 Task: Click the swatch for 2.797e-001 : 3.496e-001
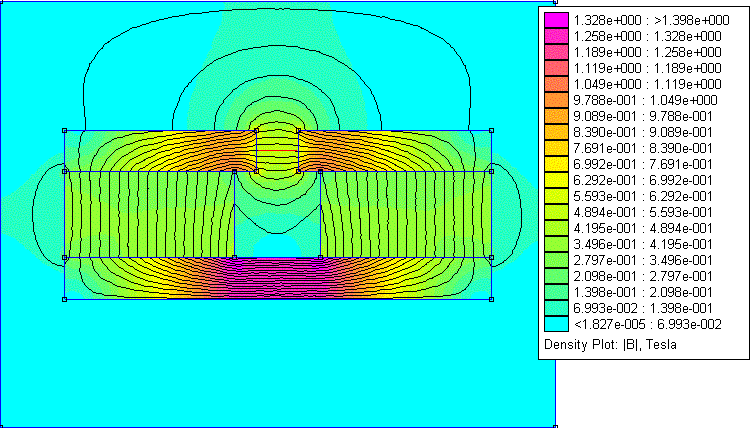coord(556,260)
